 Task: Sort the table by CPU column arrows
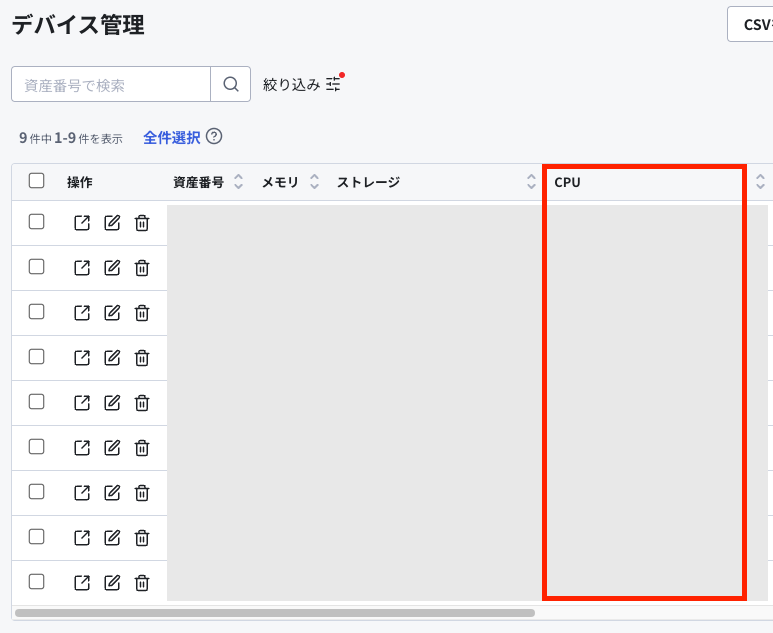pos(760,181)
